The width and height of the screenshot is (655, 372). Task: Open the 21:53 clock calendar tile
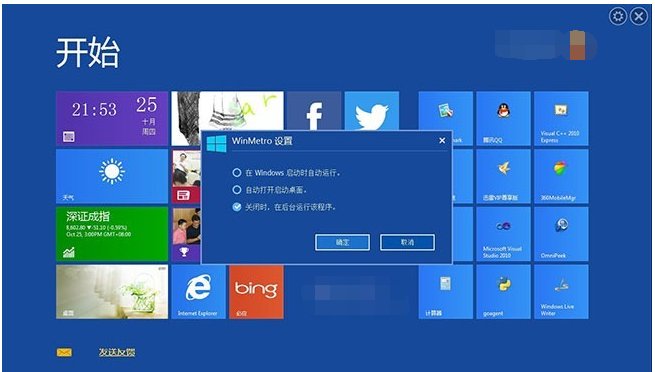tap(112, 118)
